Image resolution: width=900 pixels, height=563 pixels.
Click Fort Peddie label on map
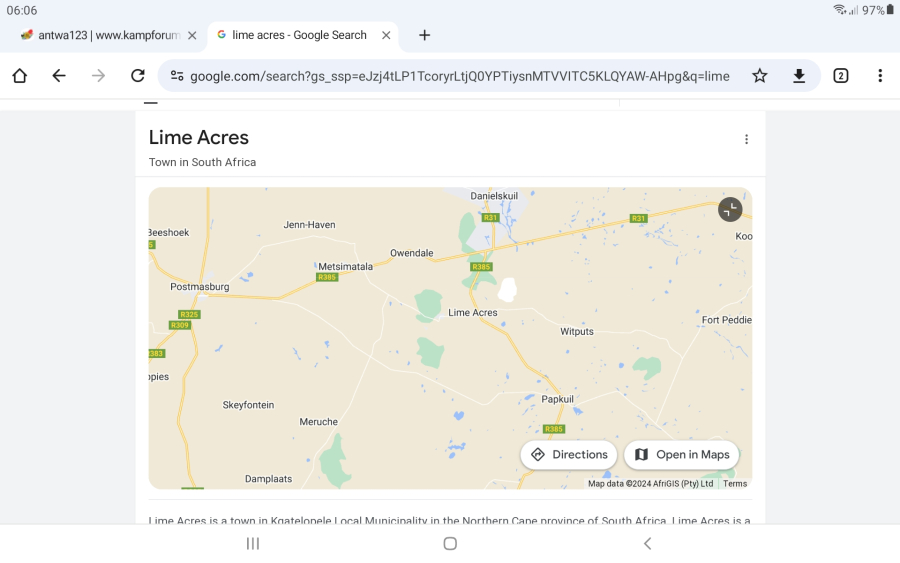coord(727,320)
